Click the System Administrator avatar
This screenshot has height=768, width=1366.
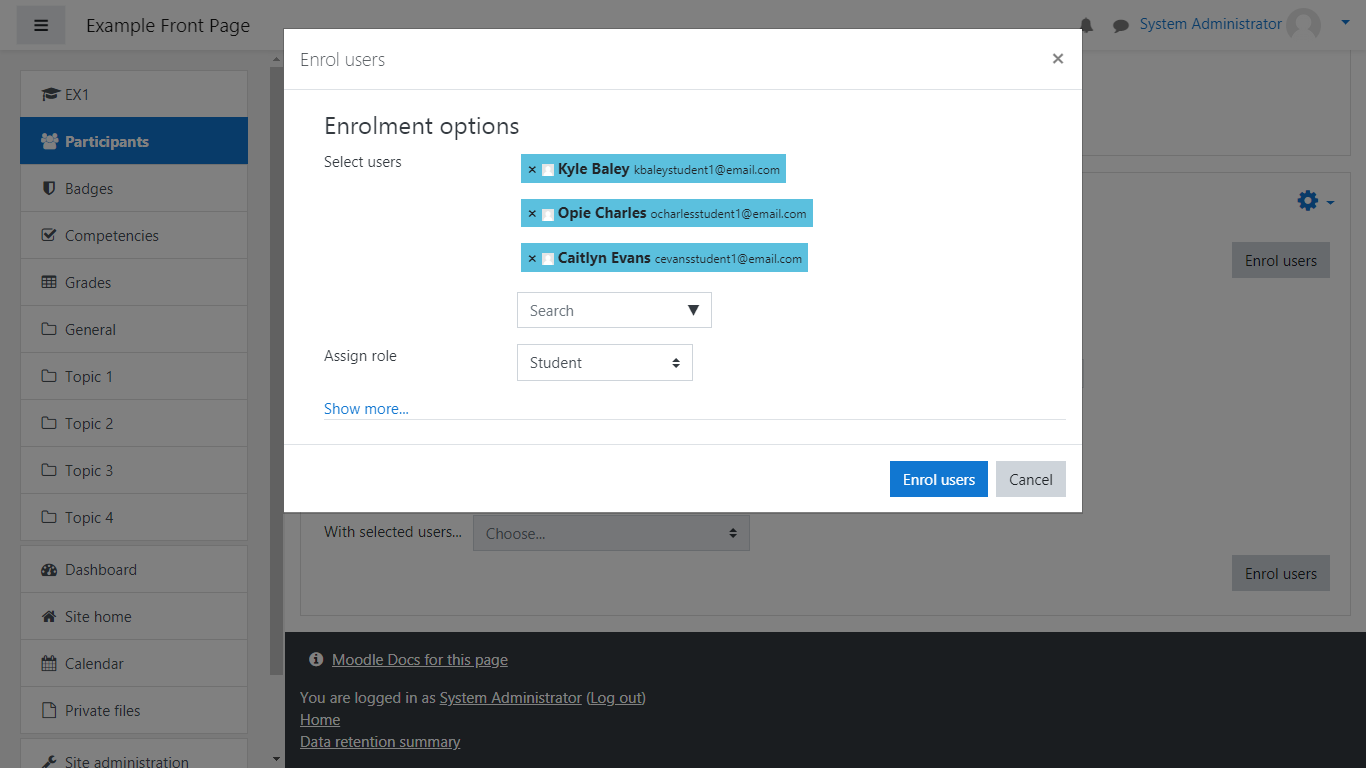[1303, 25]
